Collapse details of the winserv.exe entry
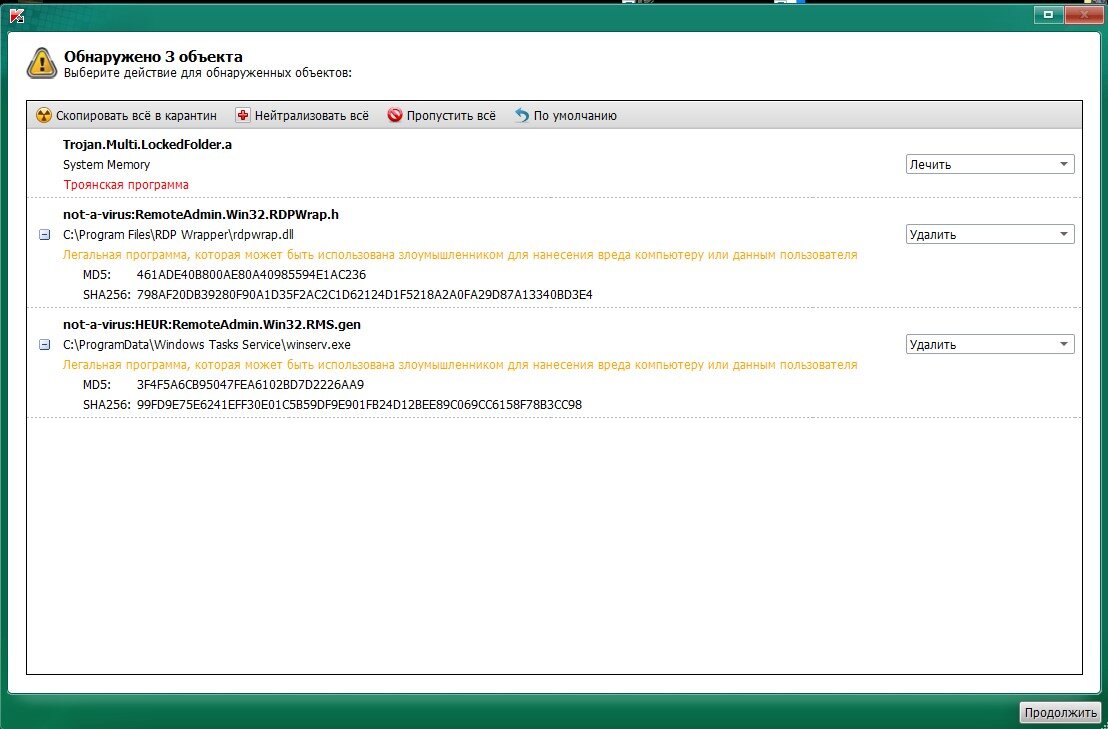 pos(45,345)
